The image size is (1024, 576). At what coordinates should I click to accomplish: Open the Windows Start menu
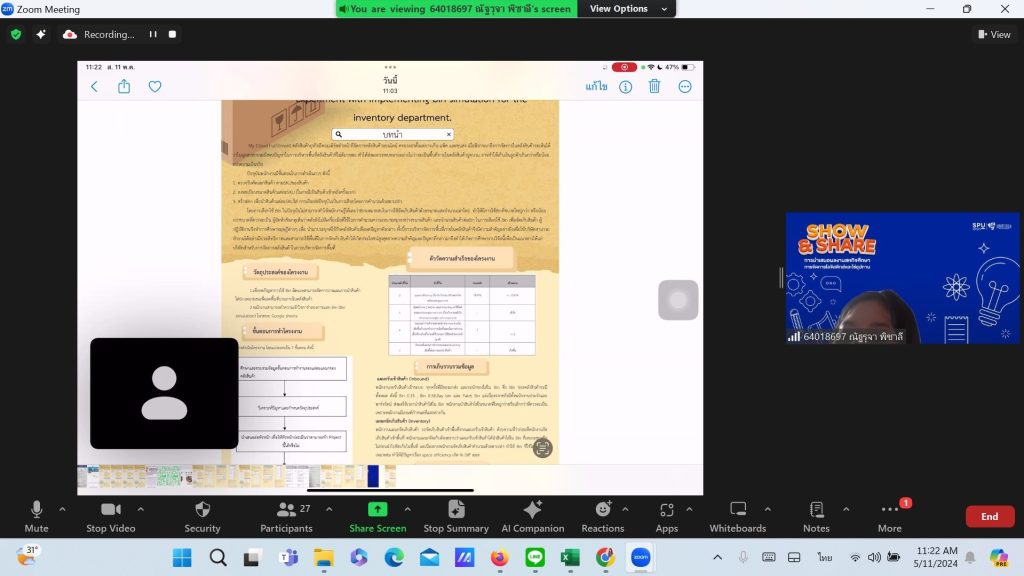[182, 558]
